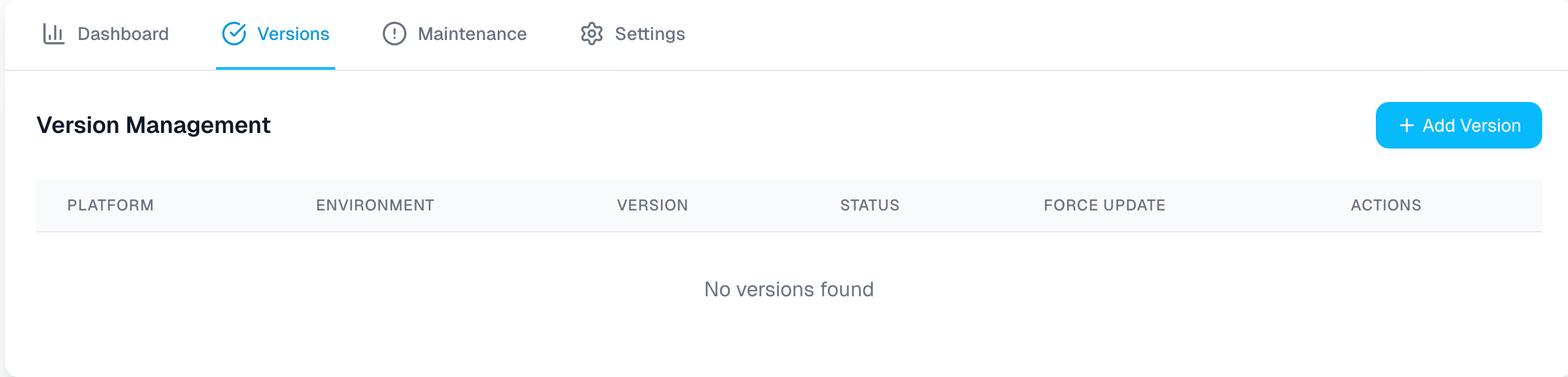Click the Versions checkmark circle icon
Screen dimensions: 1568x377
coord(236,33)
